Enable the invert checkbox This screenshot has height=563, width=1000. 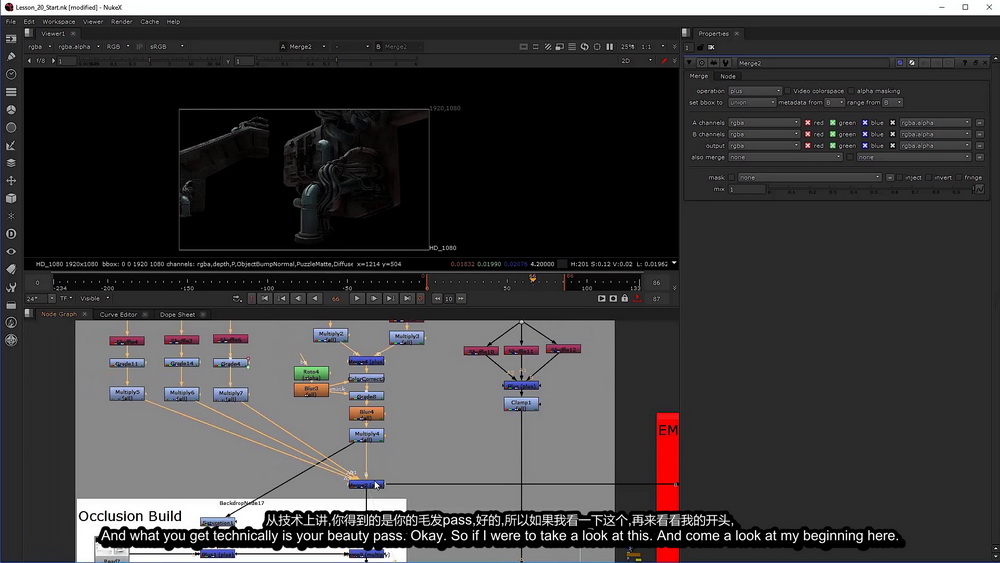pyautogui.click(x=929, y=177)
